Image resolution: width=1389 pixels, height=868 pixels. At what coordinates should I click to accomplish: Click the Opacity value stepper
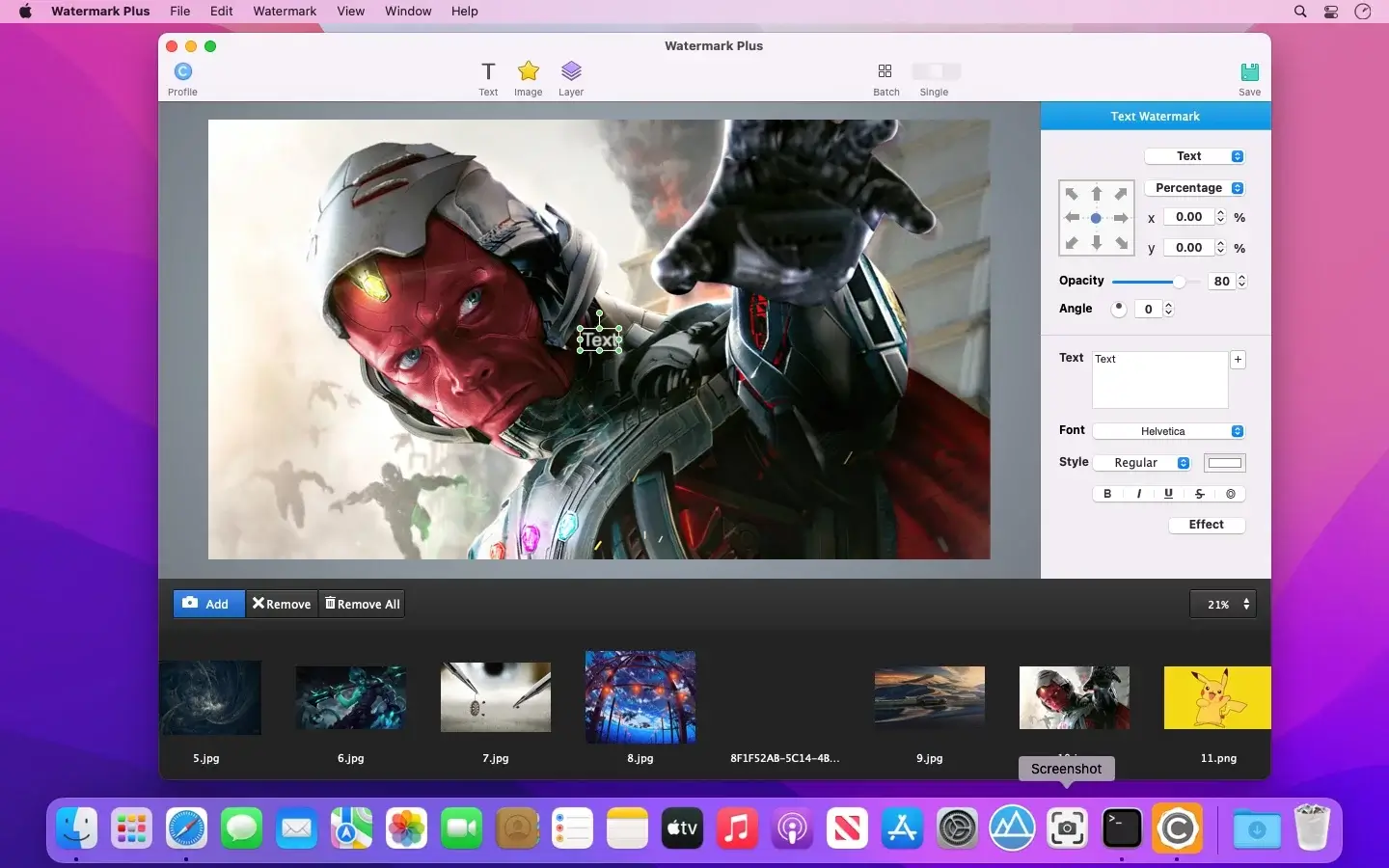(1242, 281)
